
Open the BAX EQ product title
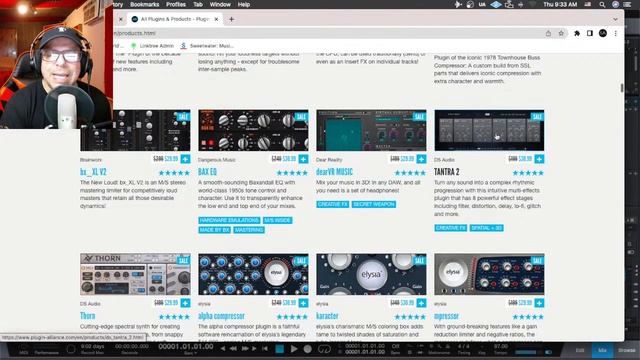pos(207,172)
